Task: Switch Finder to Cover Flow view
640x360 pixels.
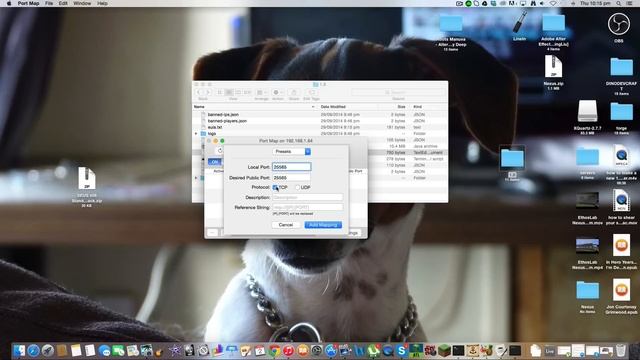Action: (247, 93)
